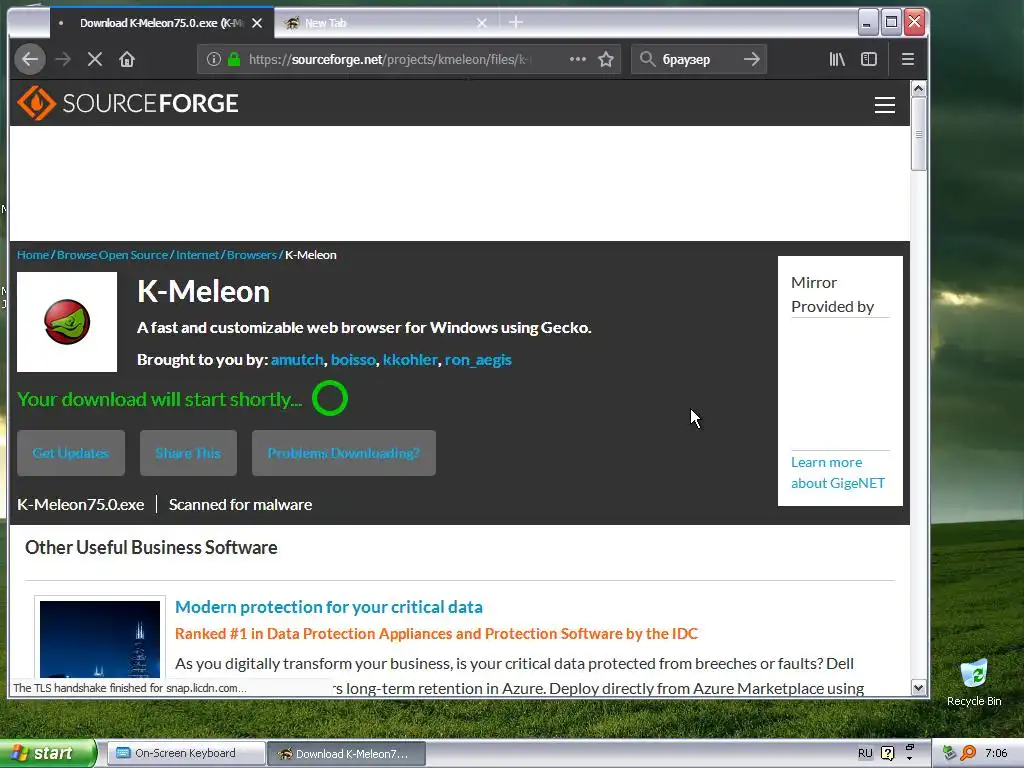Click the page scrollbar down arrow
Viewport: 1024px width, 768px height.
918,688
